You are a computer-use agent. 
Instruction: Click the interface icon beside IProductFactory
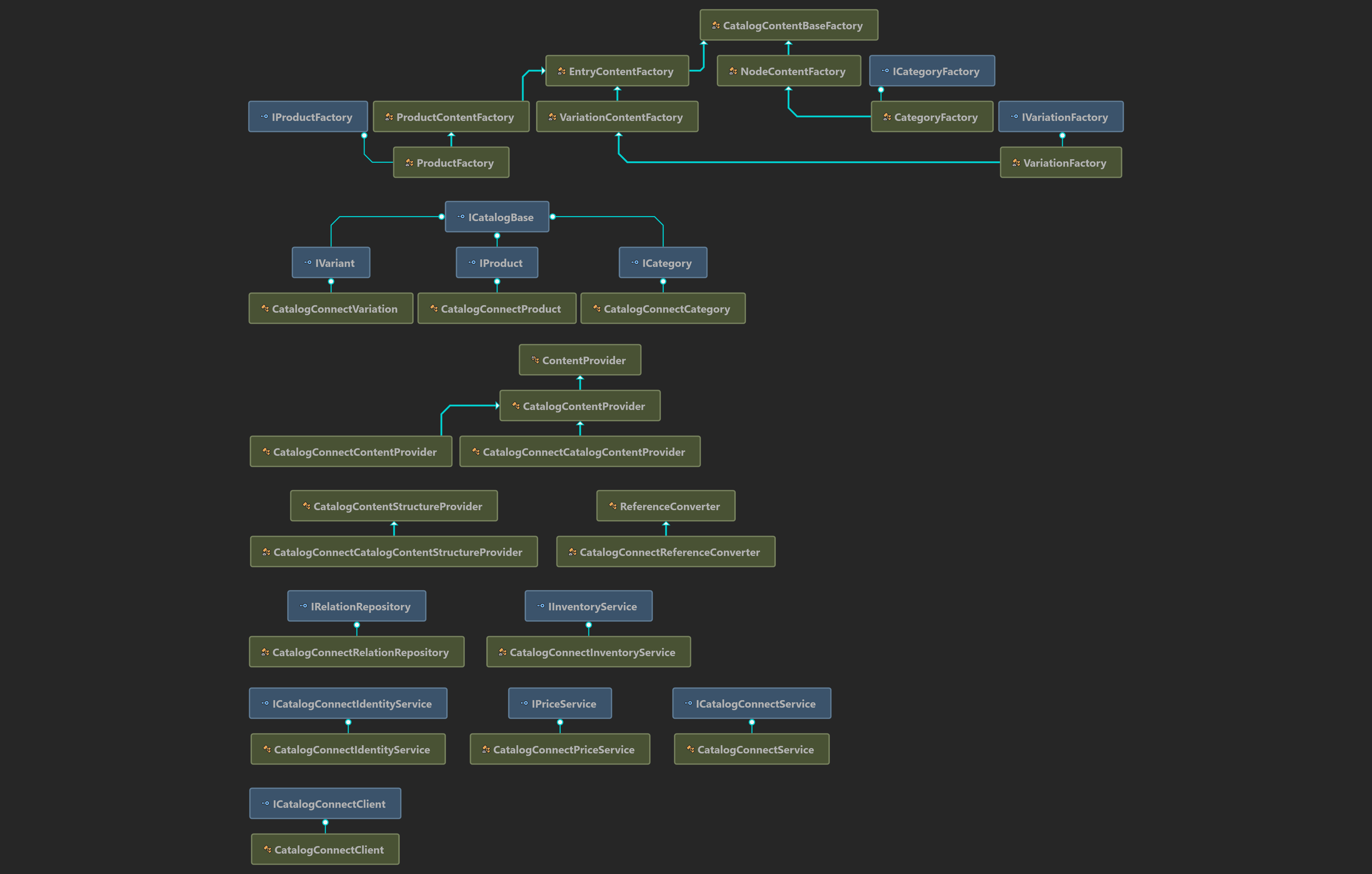[x=264, y=116]
